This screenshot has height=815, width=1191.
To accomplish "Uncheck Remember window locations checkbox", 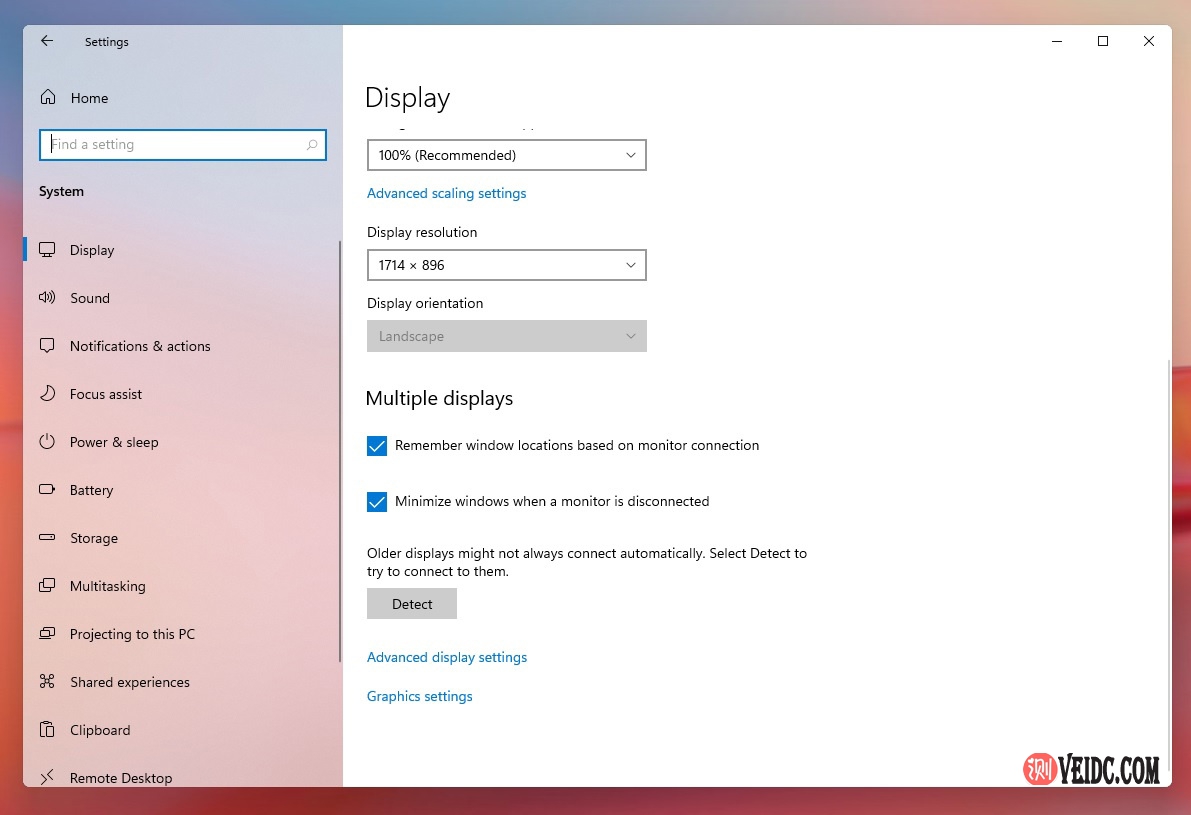I will [377, 446].
